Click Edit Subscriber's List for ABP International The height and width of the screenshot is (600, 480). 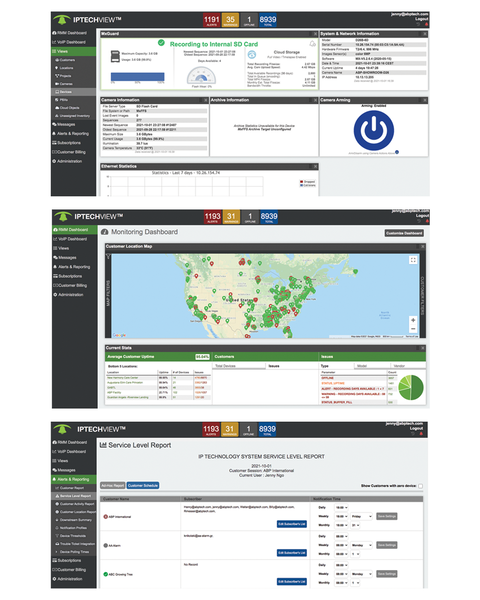point(292,524)
